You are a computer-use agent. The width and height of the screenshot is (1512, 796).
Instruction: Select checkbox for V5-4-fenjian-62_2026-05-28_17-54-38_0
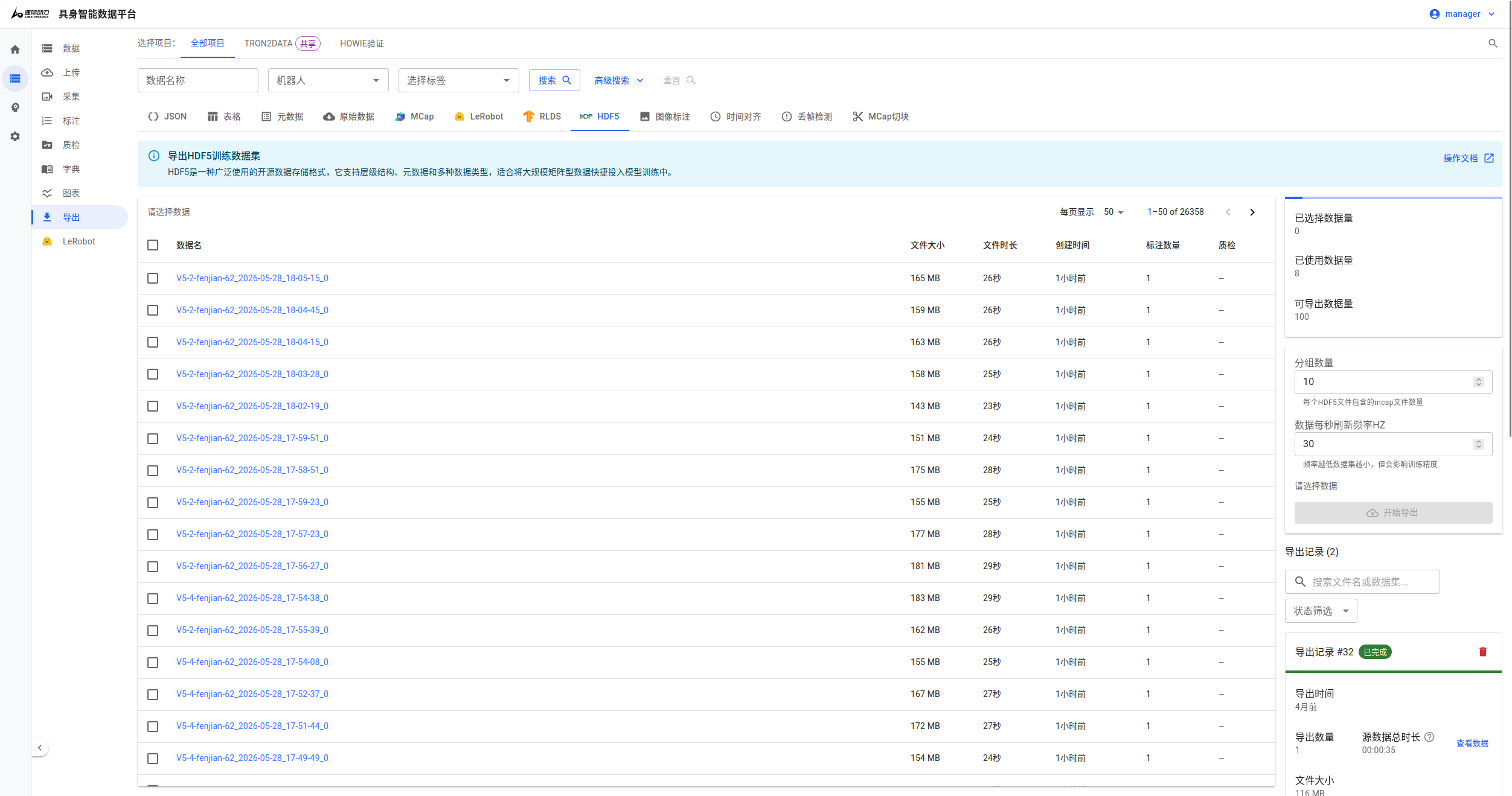coord(153,598)
